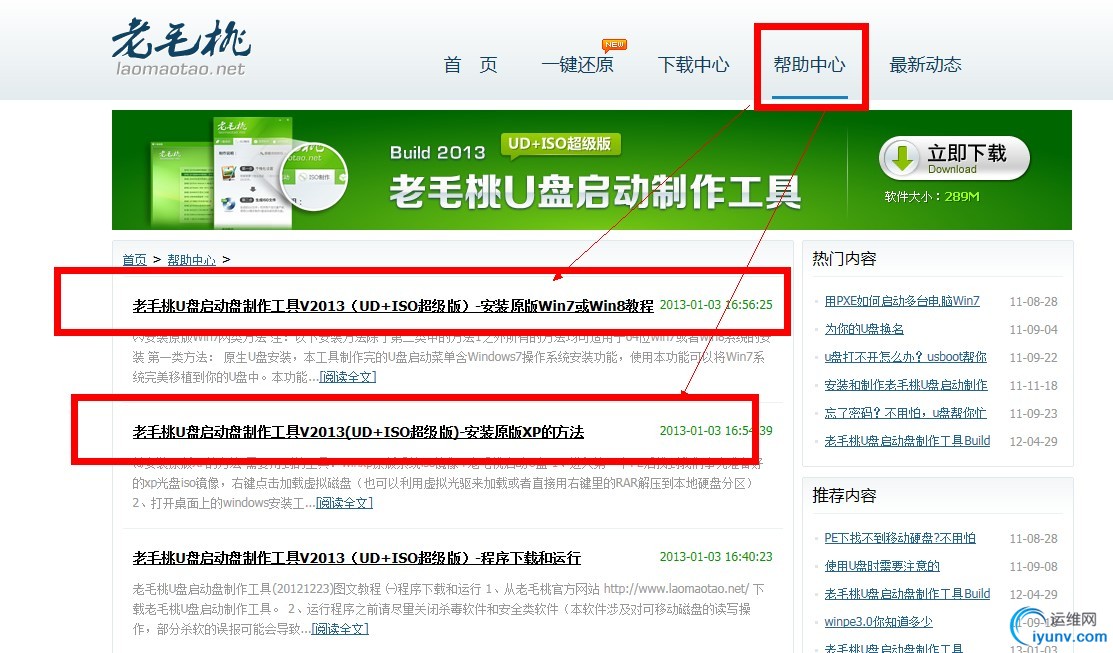Click the date 11-09-04
This screenshot has width=1113, height=653.
[1034, 330]
